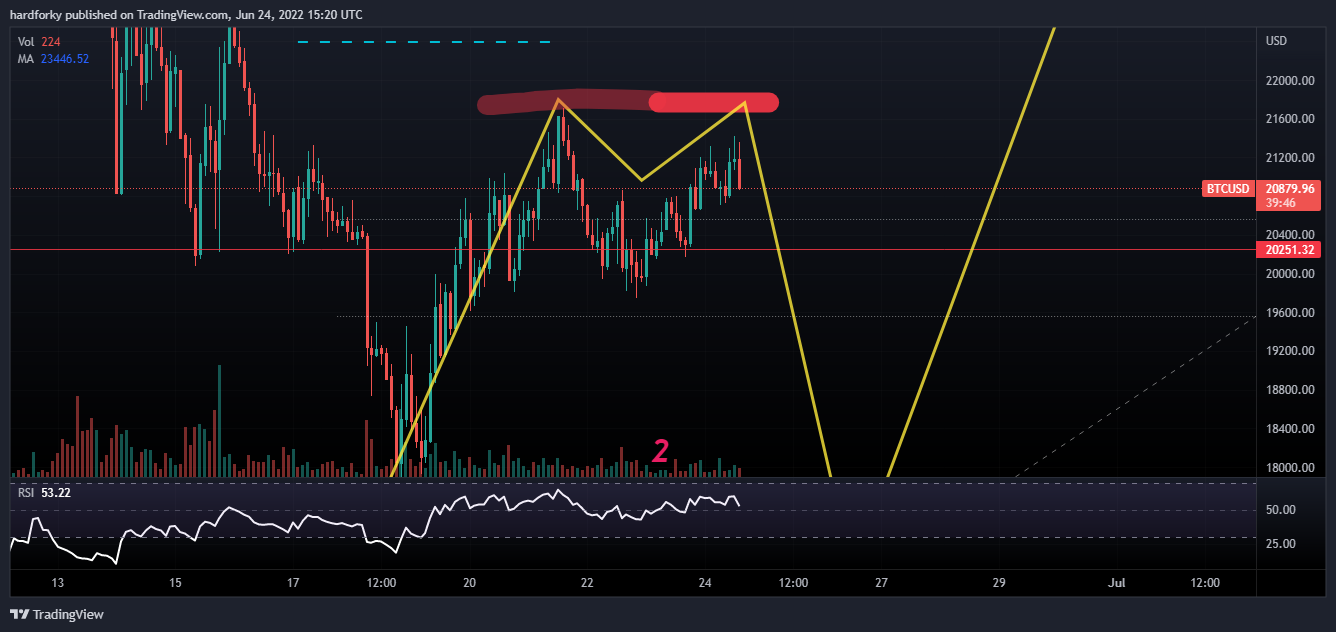Screen dimensions: 1336x632
Task: Click the RSI 53.22 indicator legend
Action: tap(43, 492)
